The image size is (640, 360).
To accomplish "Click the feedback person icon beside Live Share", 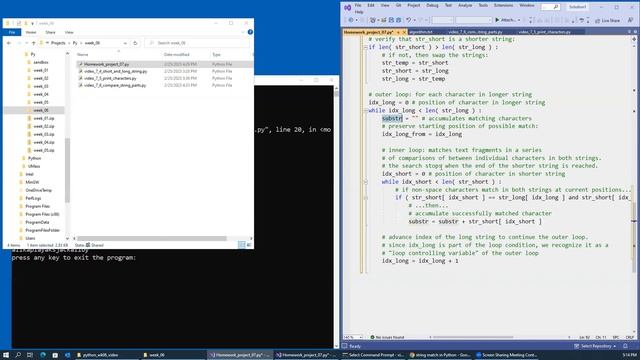I will [x=631, y=20].
